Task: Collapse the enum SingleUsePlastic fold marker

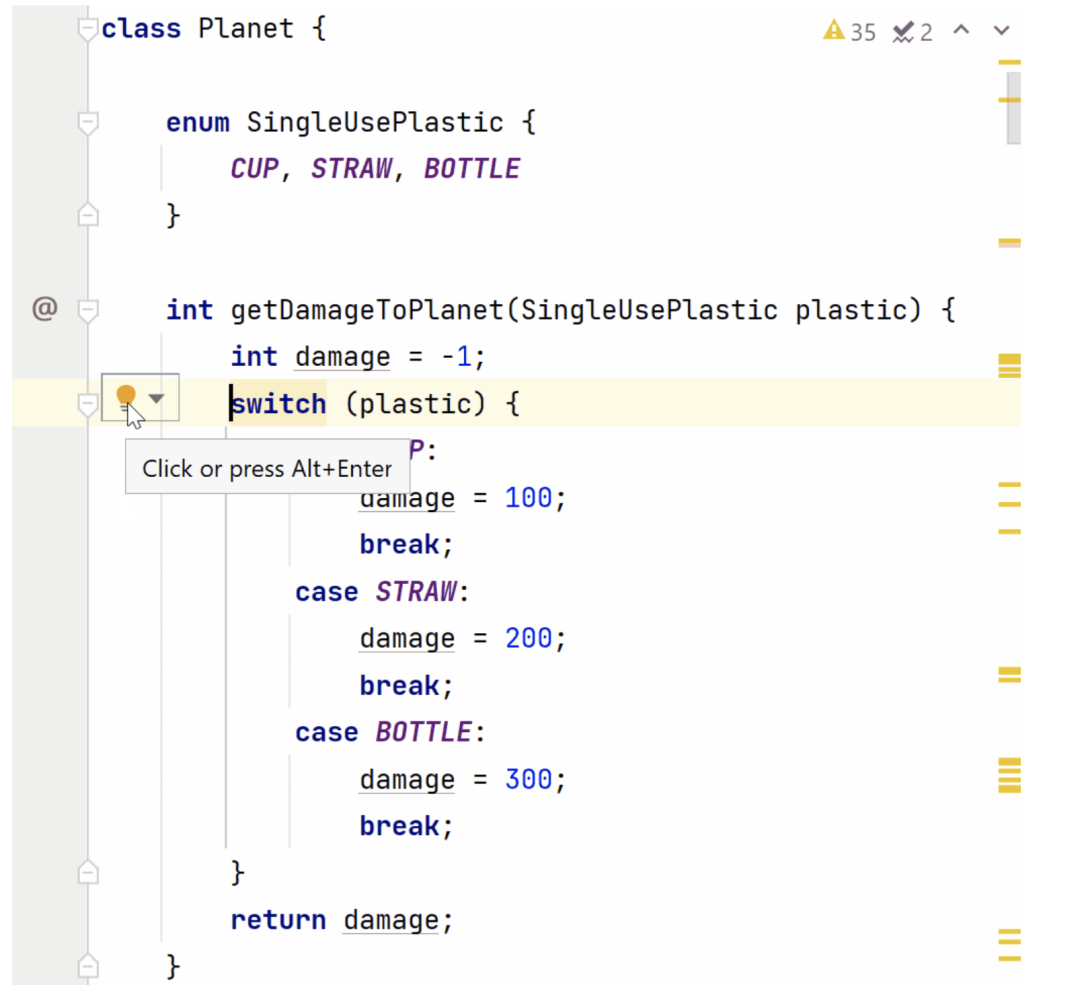Action: (x=88, y=122)
